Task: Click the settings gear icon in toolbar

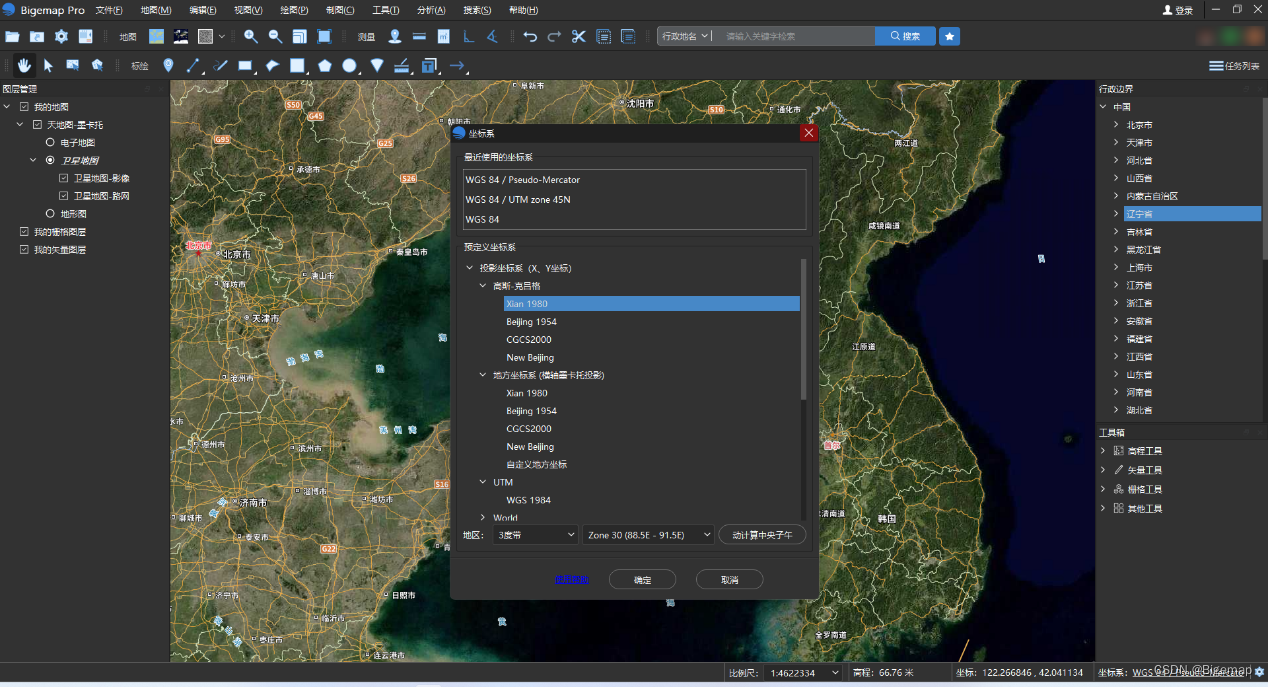Action: tap(61, 37)
